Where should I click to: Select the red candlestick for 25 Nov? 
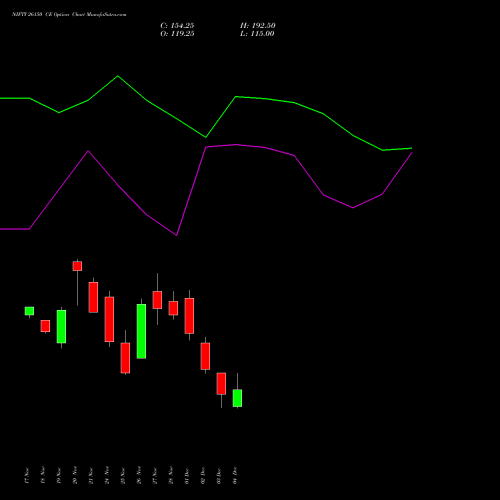125,358
